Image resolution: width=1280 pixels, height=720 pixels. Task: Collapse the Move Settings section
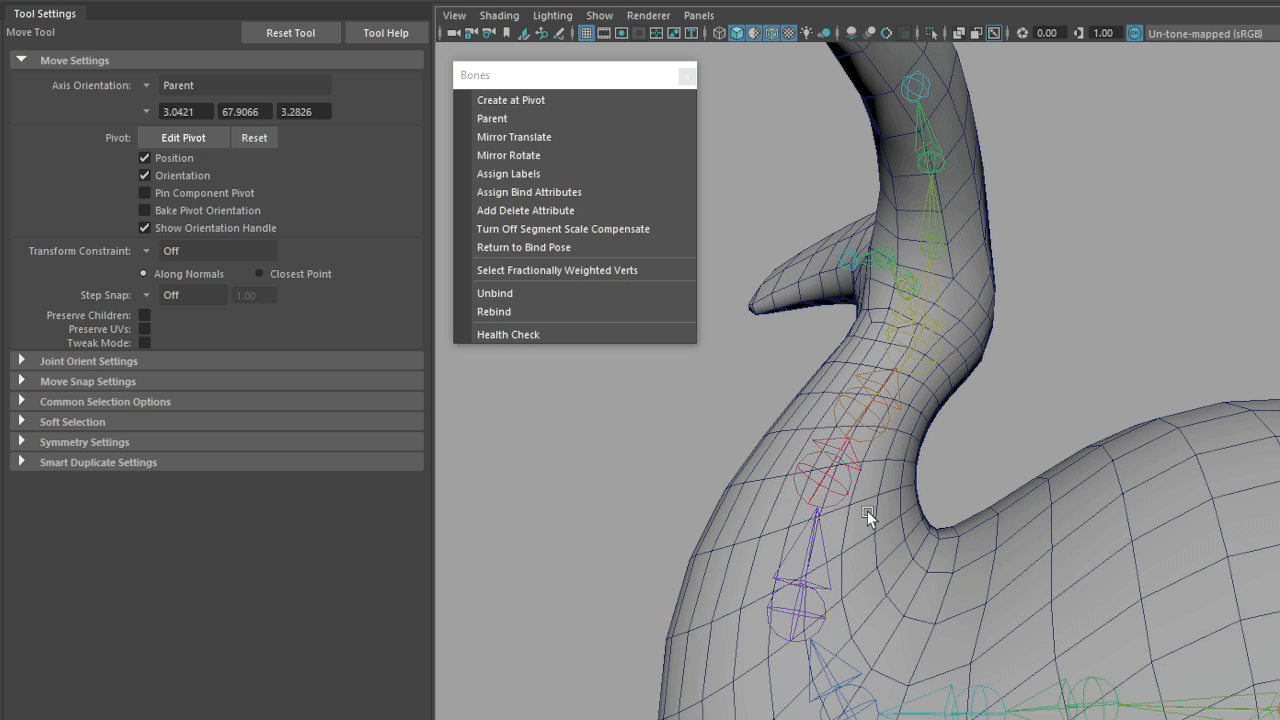point(22,60)
